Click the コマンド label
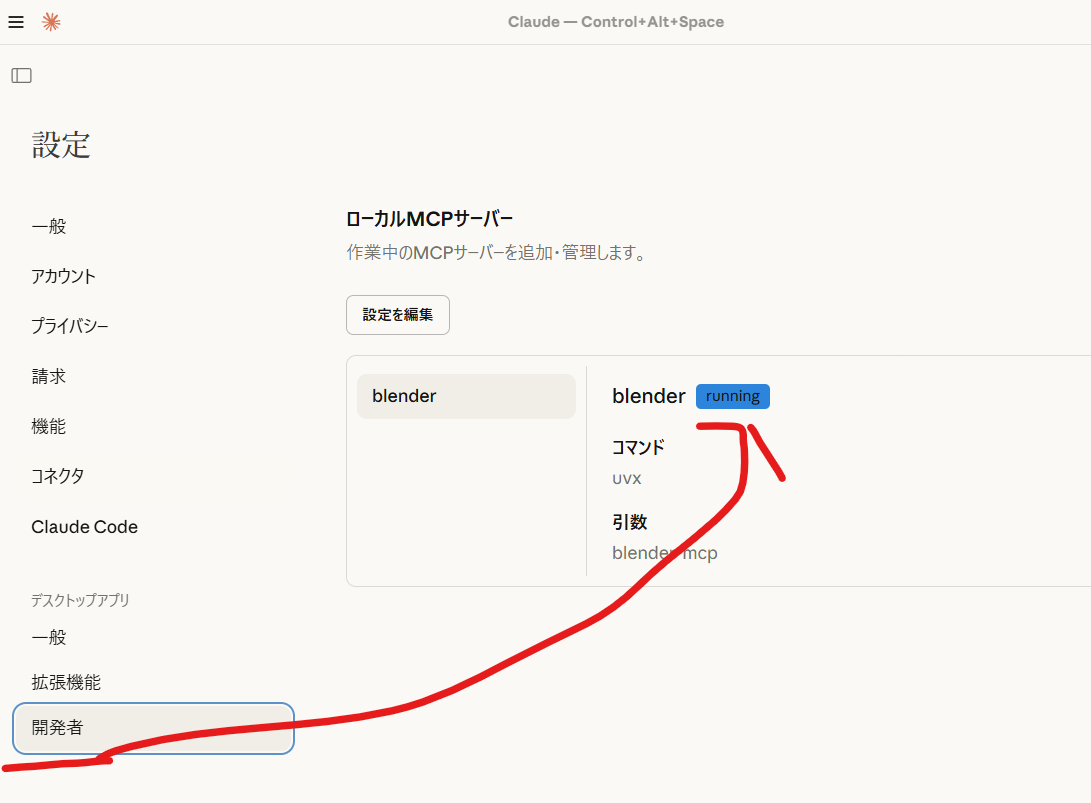This screenshot has width=1091, height=803. coord(638,447)
